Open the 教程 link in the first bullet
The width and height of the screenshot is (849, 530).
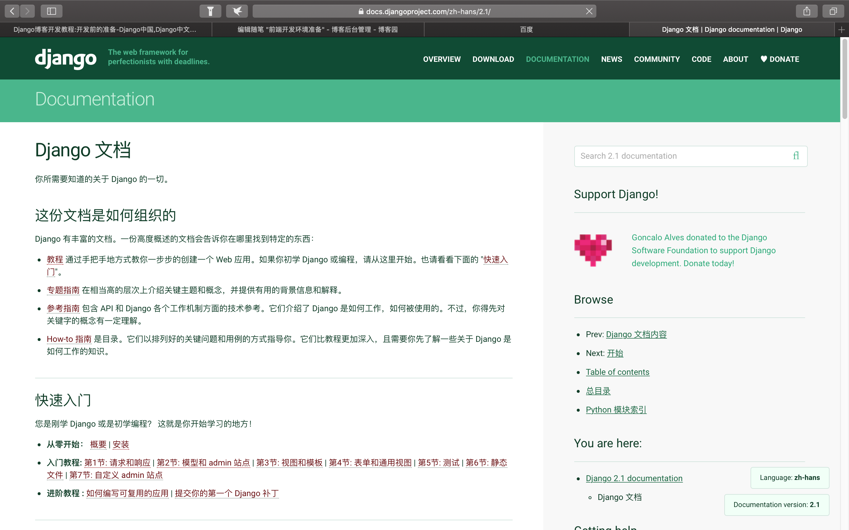click(55, 259)
